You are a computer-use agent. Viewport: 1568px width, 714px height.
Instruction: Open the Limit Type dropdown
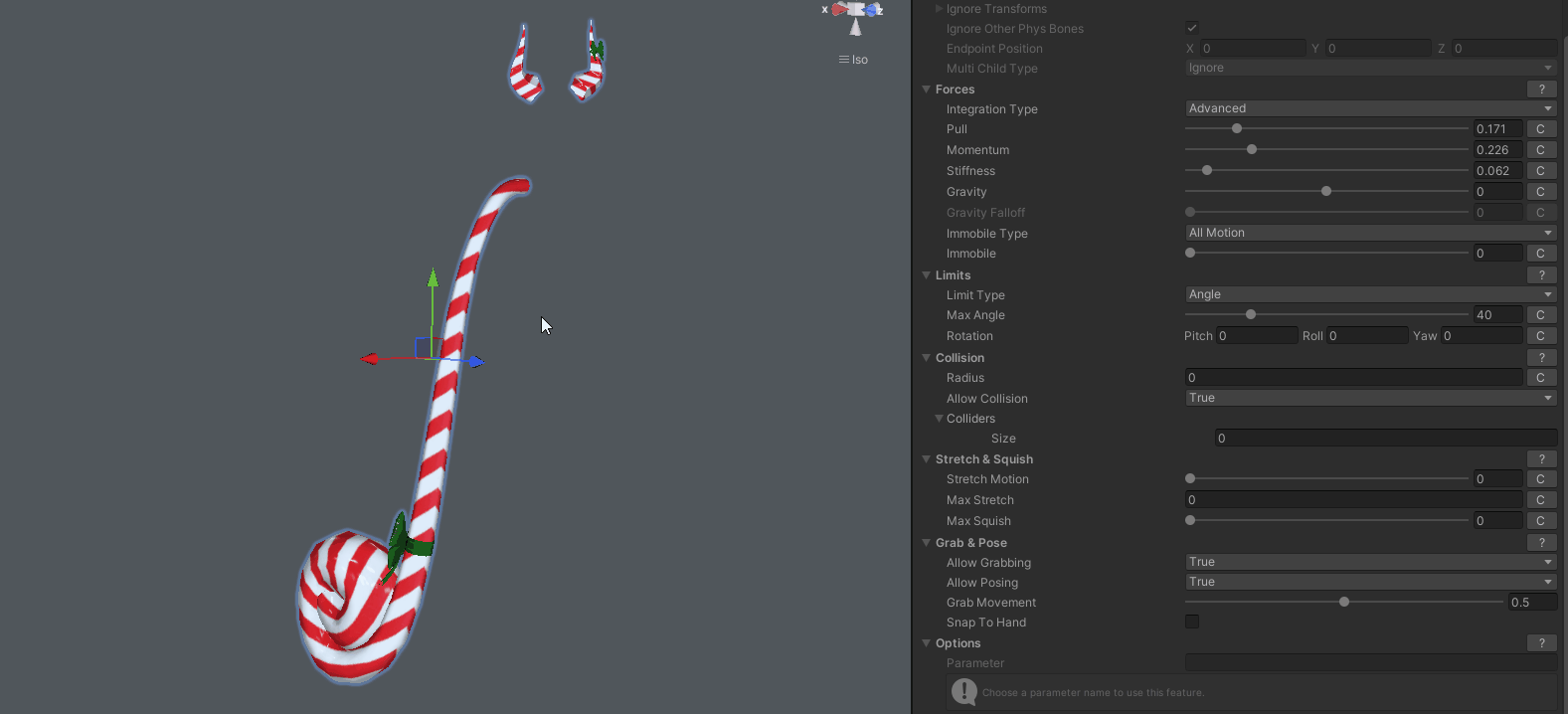click(1369, 294)
